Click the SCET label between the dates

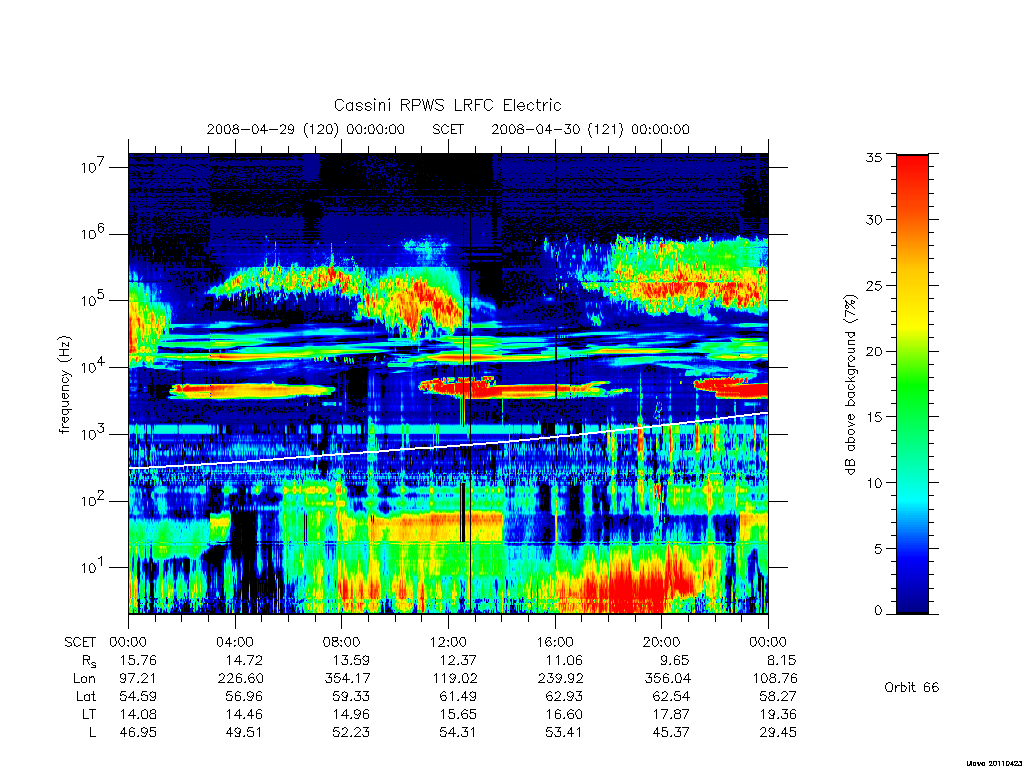pos(448,129)
